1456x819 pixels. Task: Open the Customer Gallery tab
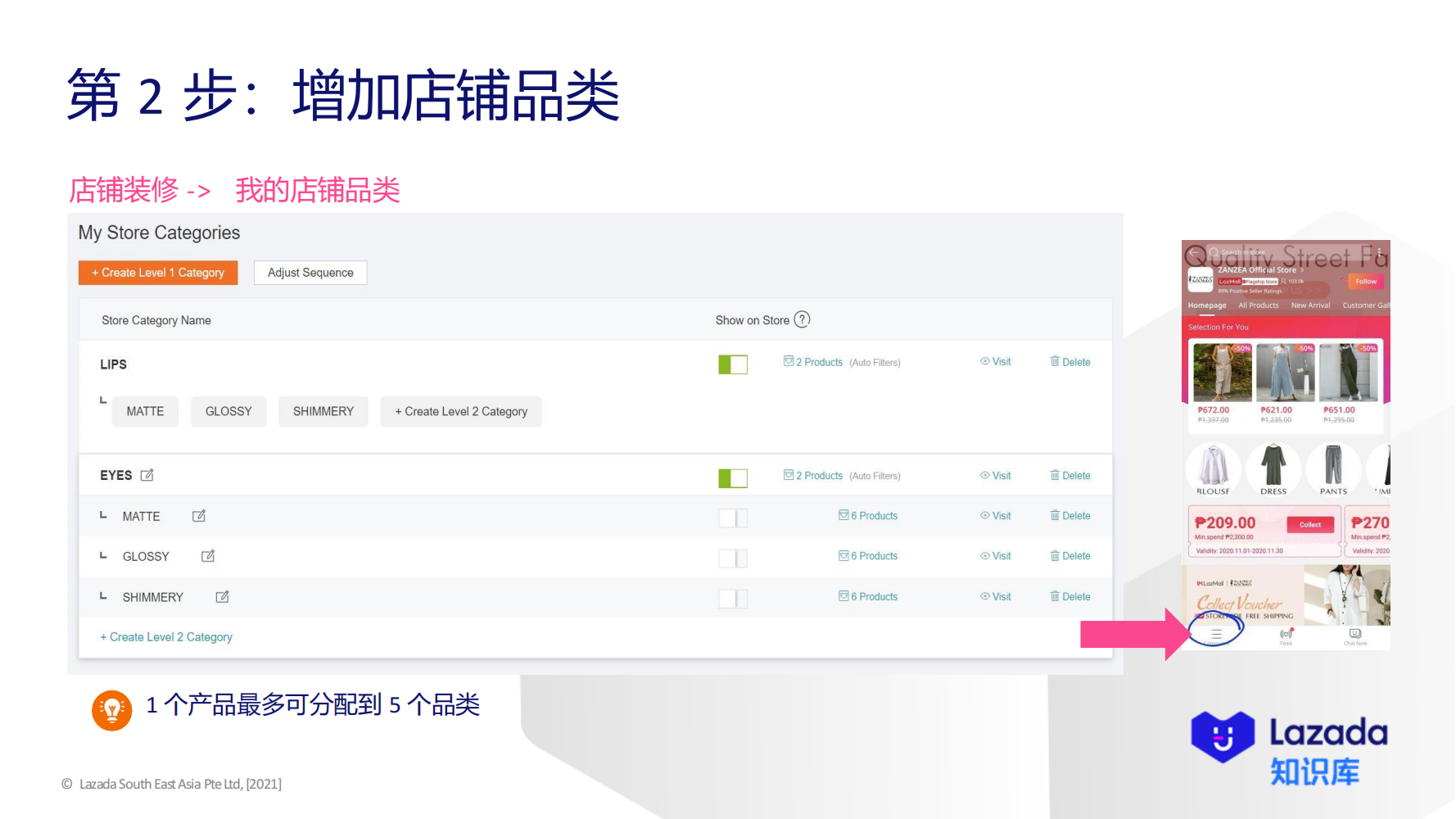1366,305
